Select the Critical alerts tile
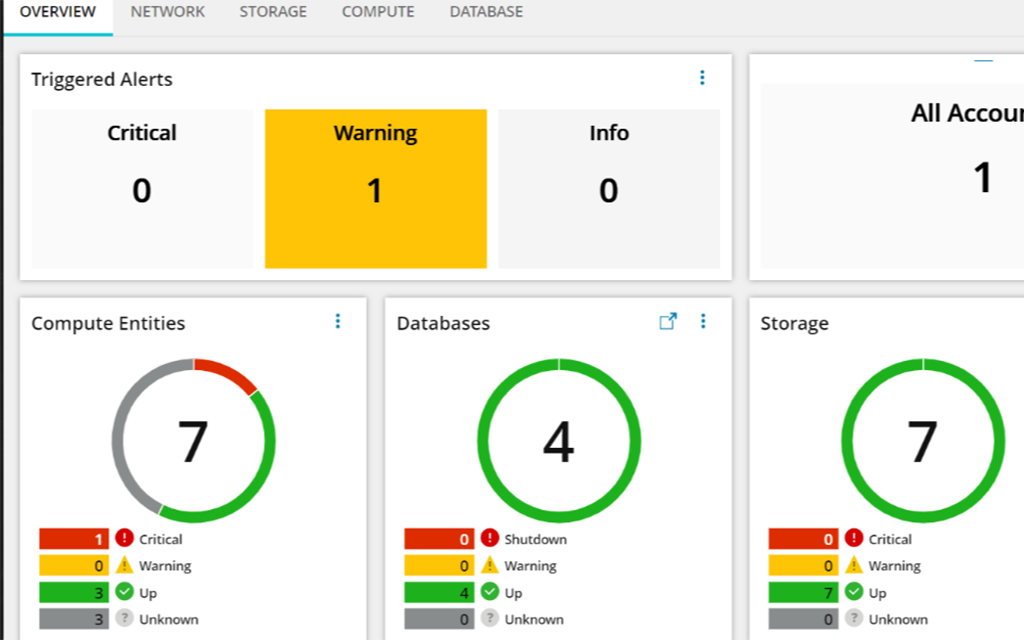 point(142,189)
